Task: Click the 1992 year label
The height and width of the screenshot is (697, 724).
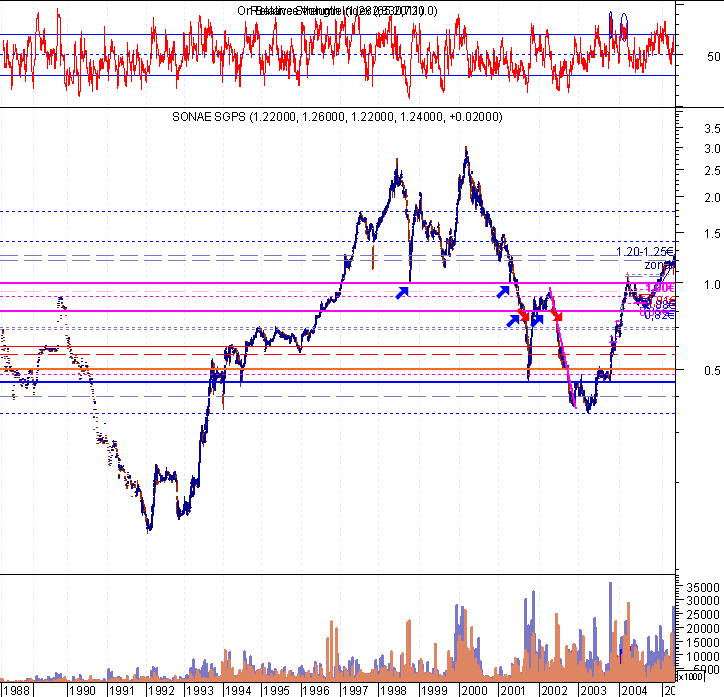Action: pos(161,691)
